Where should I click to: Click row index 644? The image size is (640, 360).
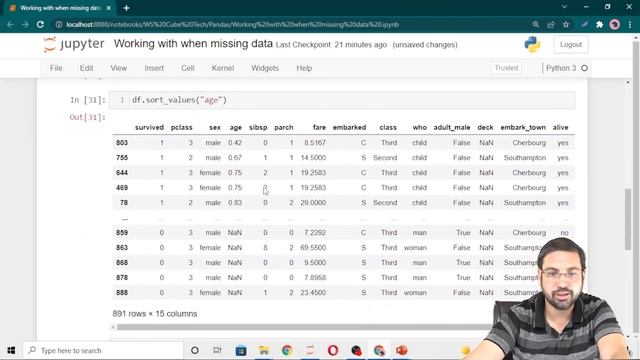pos(122,173)
